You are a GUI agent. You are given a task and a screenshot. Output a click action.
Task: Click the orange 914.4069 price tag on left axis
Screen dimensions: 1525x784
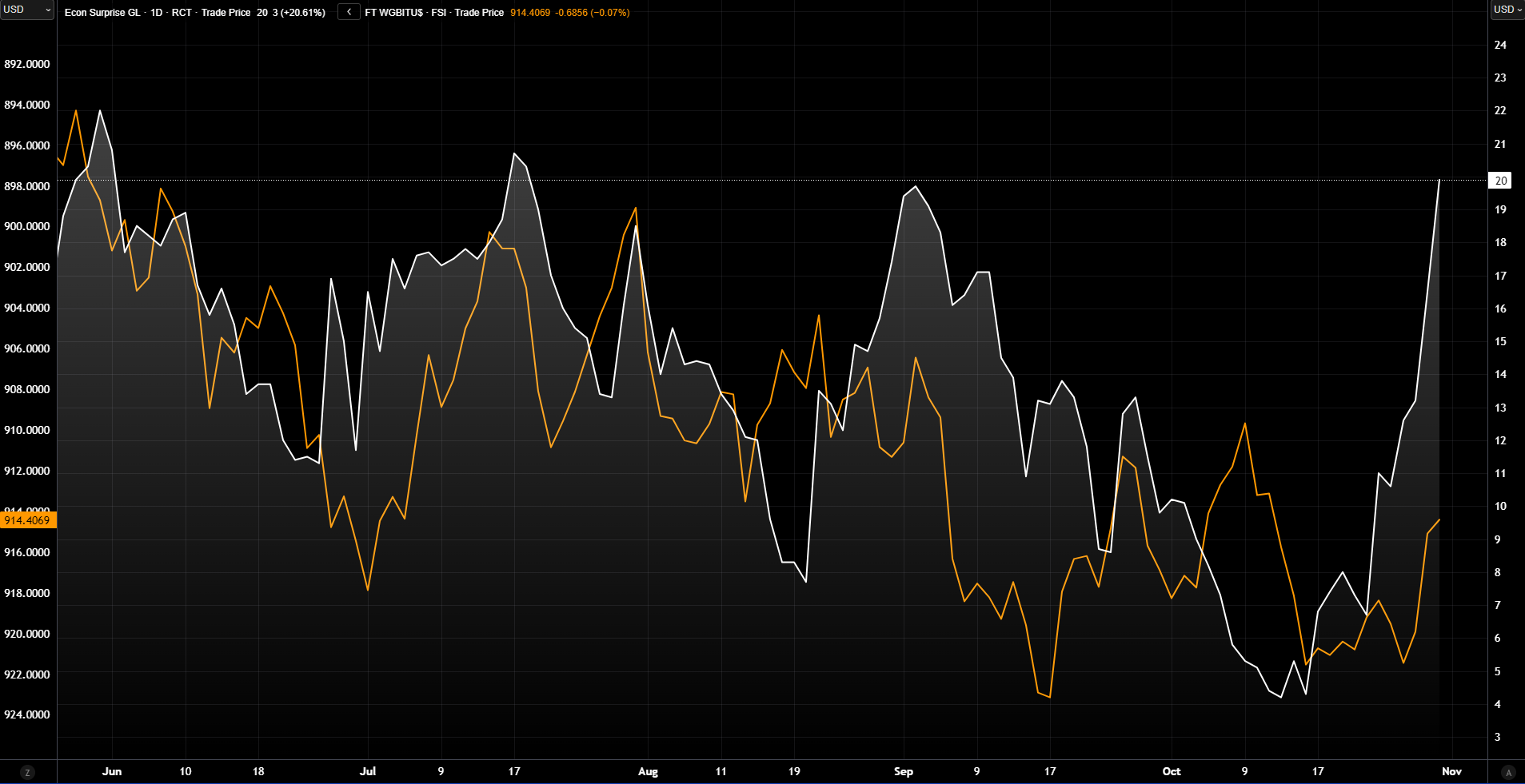point(28,520)
